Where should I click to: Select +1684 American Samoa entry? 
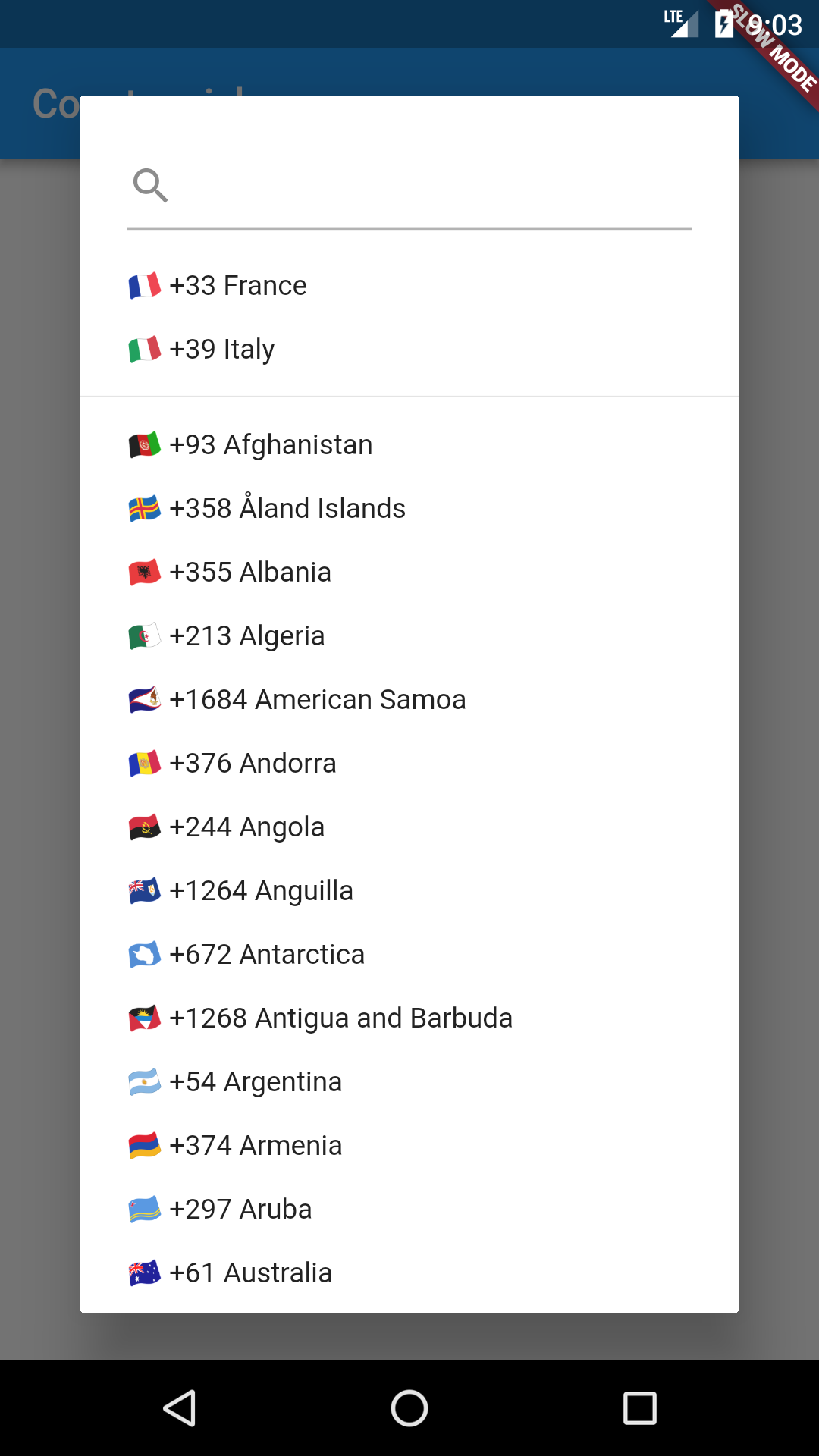point(317,700)
